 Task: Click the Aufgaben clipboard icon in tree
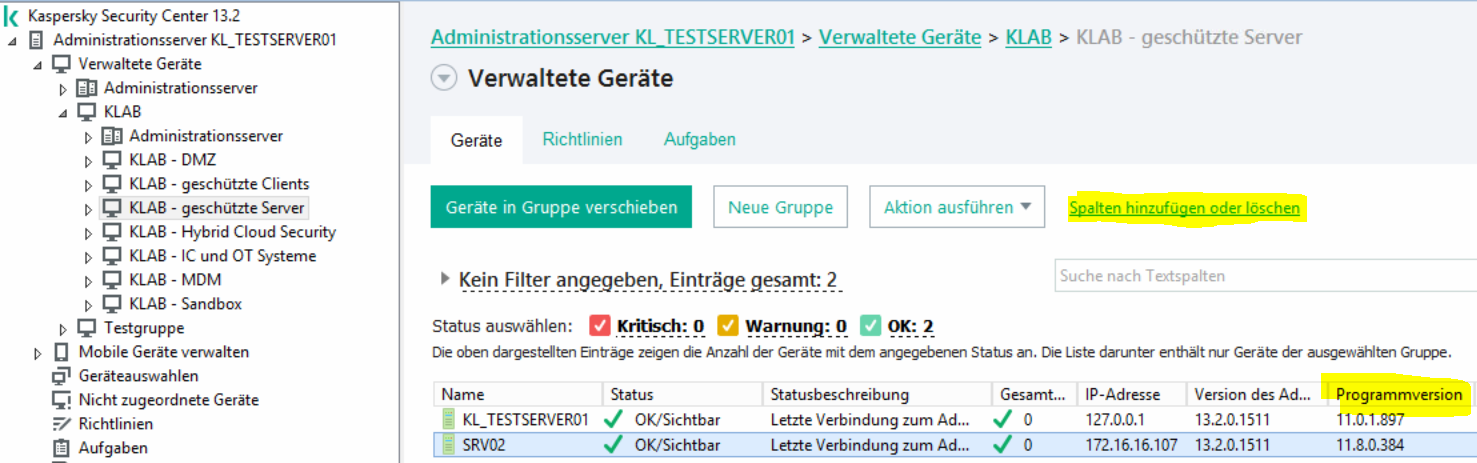pyautogui.click(x=62, y=448)
